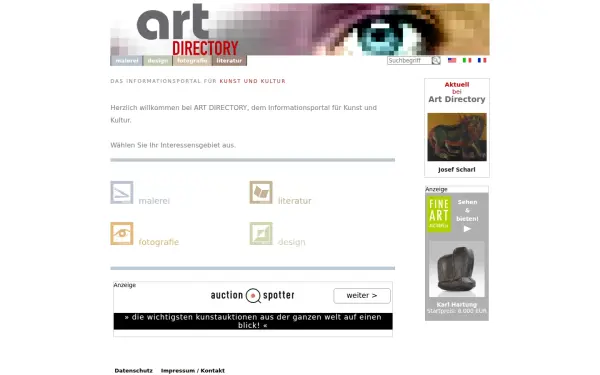
Task: Open the design tab in header
Action: tap(158, 61)
